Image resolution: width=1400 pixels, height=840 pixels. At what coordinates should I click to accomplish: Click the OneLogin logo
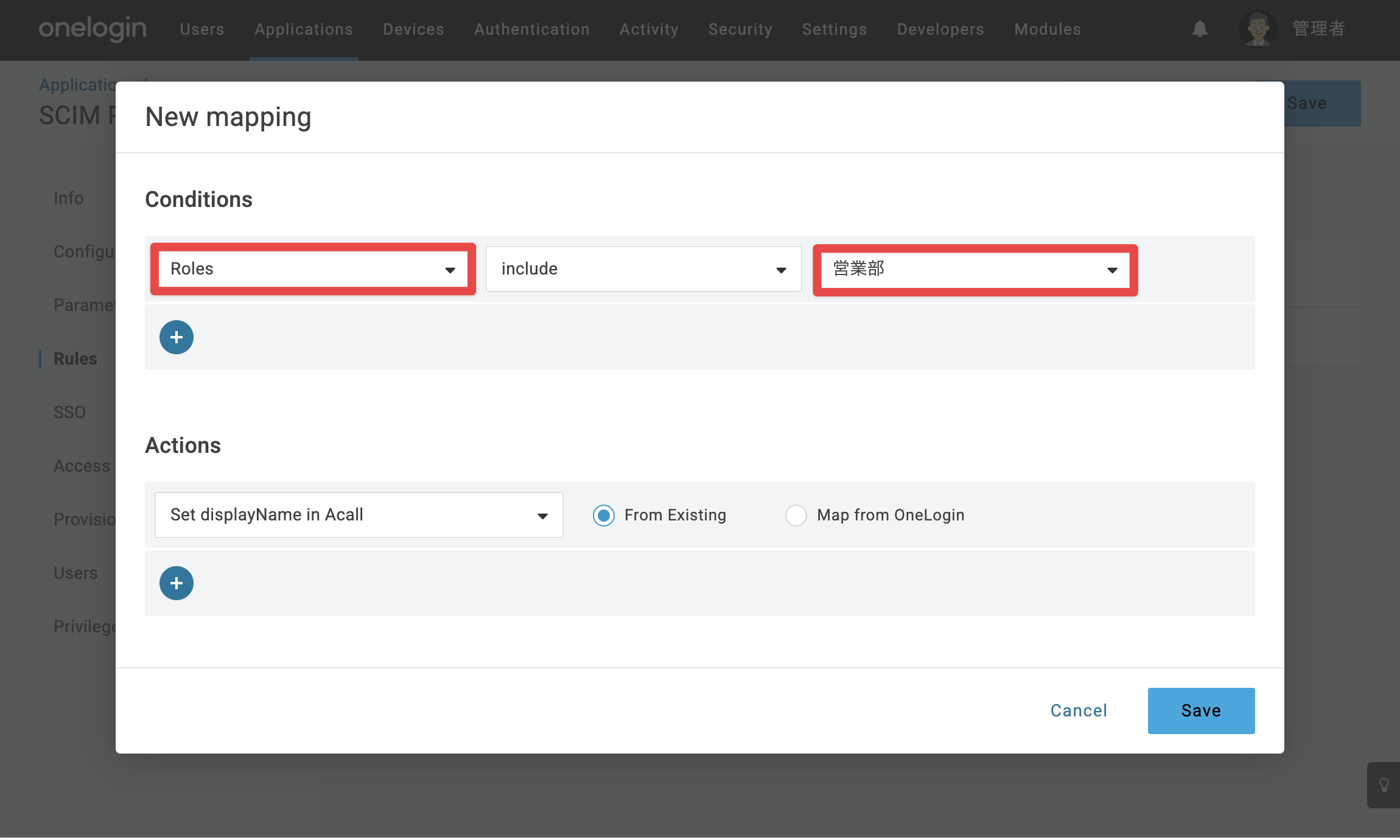pos(93,29)
